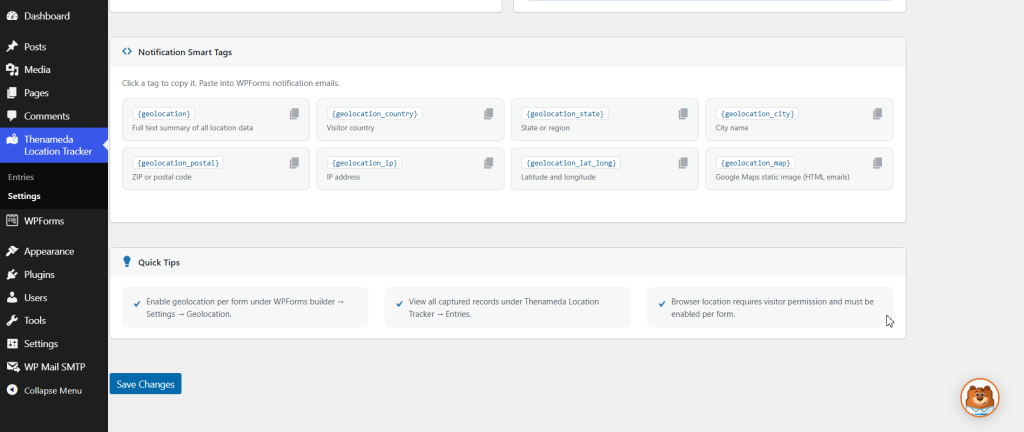Click the Save Changes button
The height and width of the screenshot is (432, 1024).
point(146,384)
